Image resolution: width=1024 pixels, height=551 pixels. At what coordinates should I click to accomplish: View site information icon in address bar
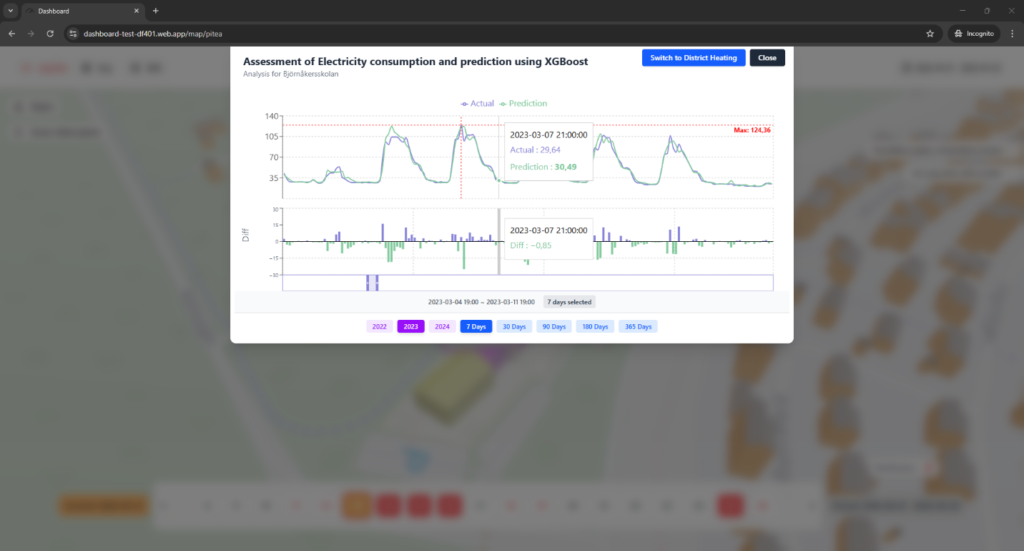tap(72, 33)
